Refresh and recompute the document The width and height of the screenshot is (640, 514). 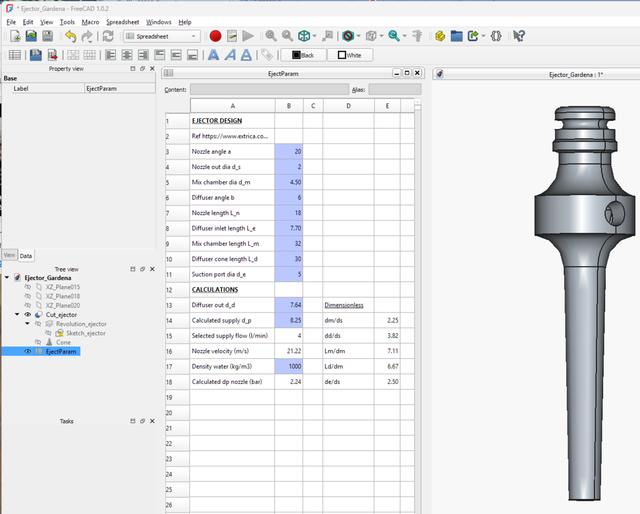tap(108, 36)
